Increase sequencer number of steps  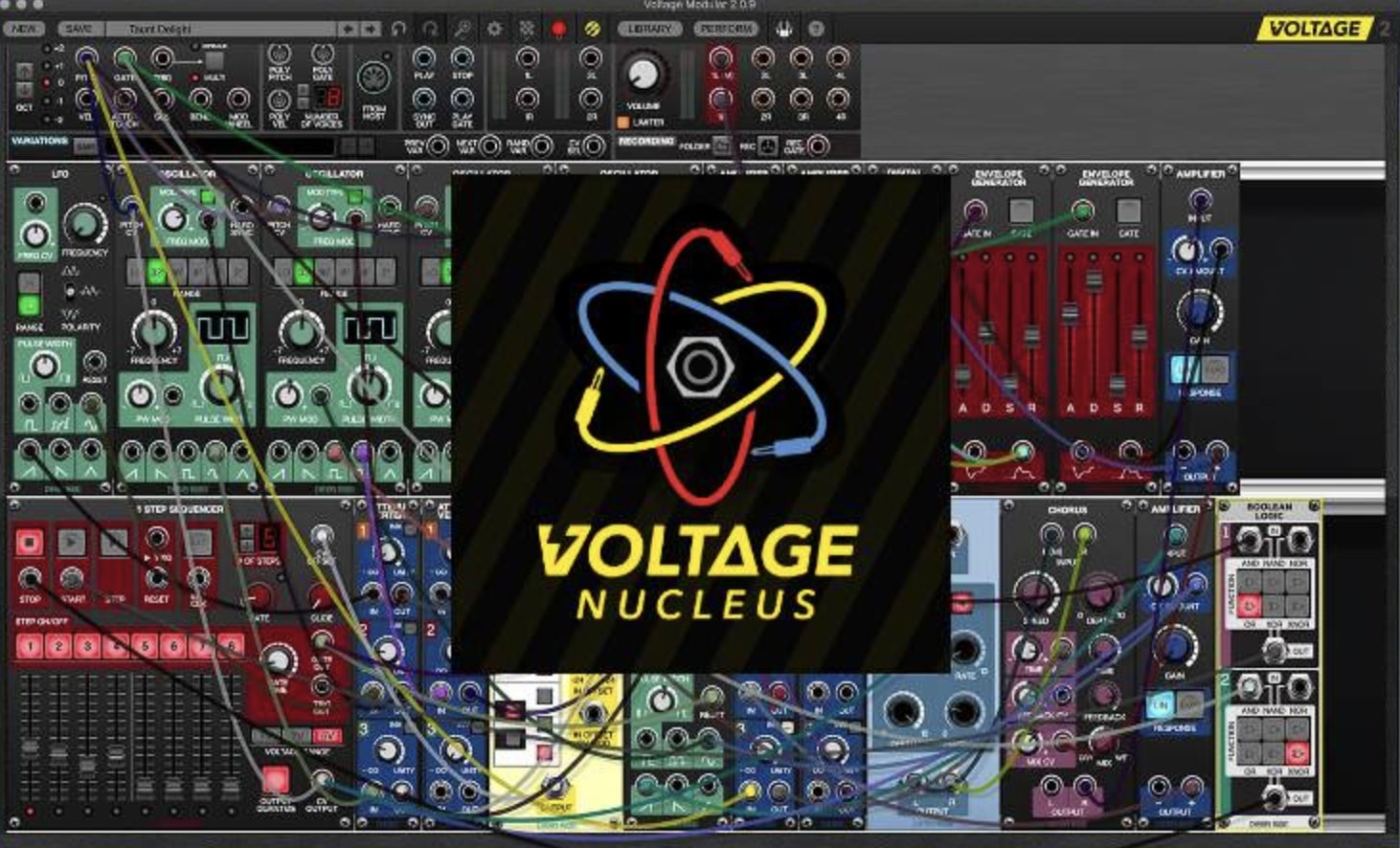tap(246, 529)
